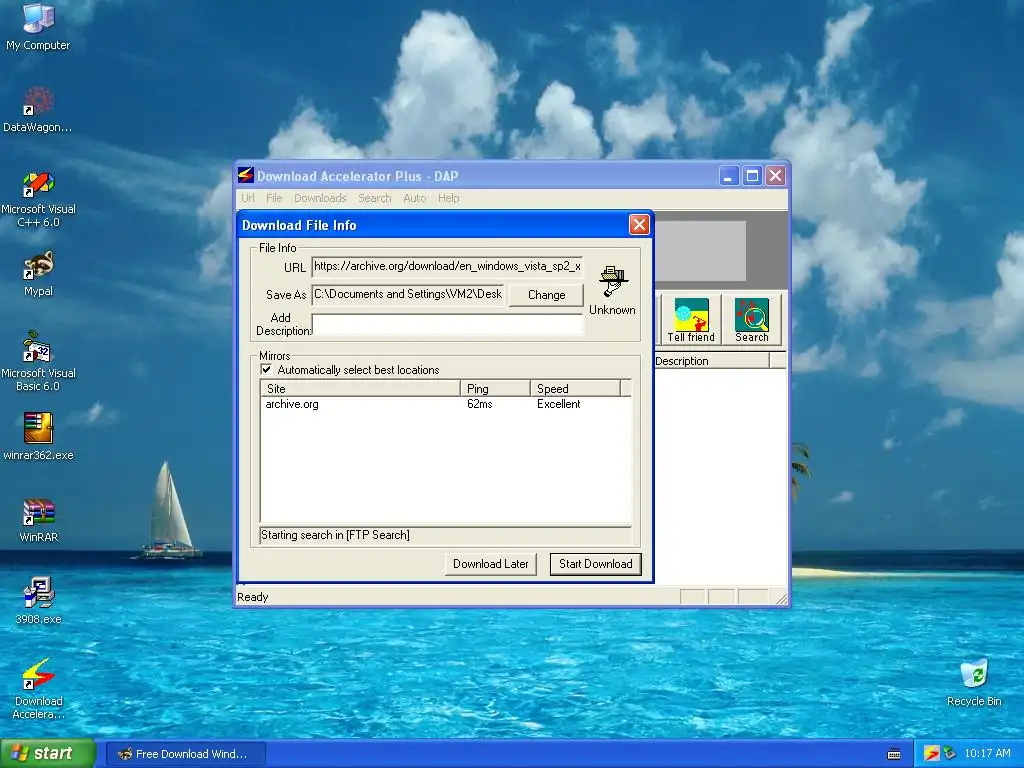Click green tray icon beside DAP tray icon
This screenshot has height=768, width=1024.
point(950,754)
